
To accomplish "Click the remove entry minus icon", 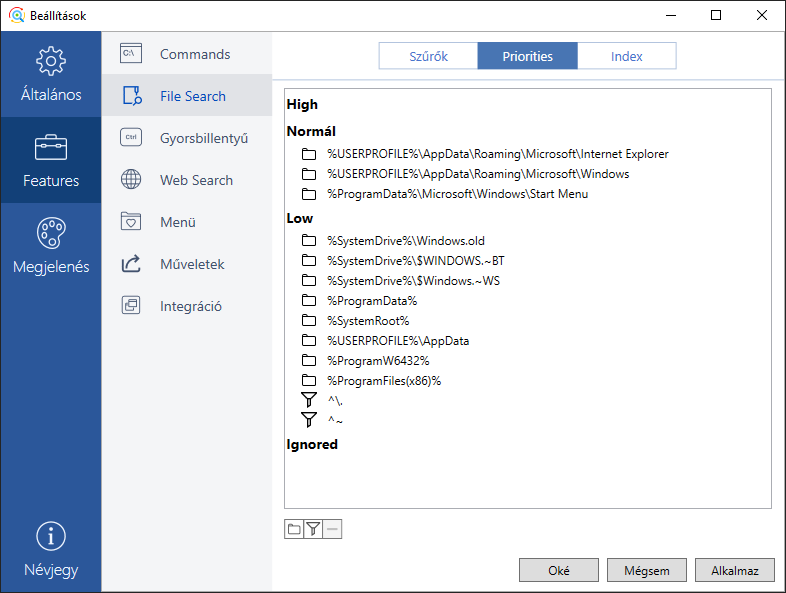I will point(332,529).
